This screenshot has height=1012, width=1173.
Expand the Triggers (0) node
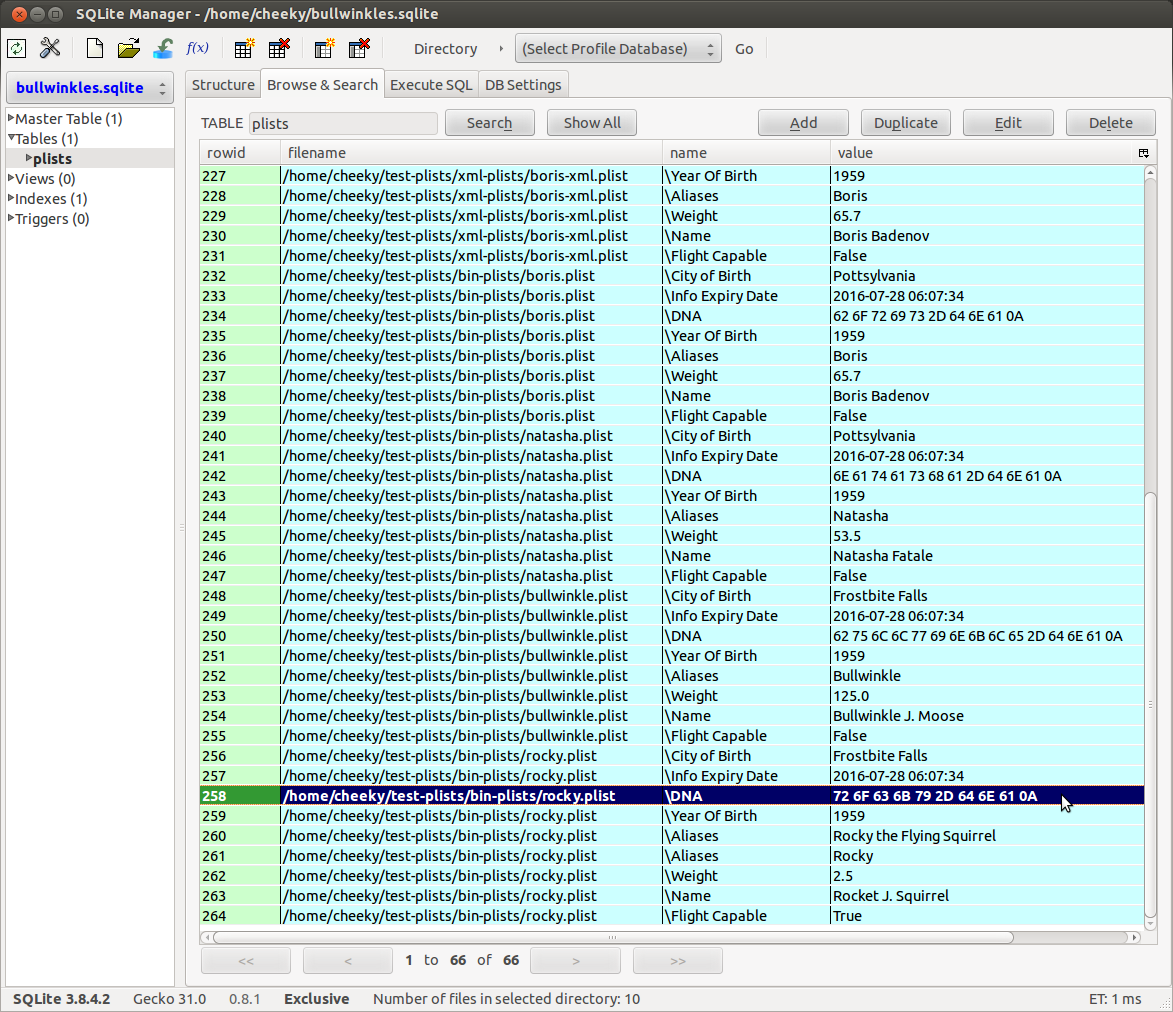click(x=11, y=218)
